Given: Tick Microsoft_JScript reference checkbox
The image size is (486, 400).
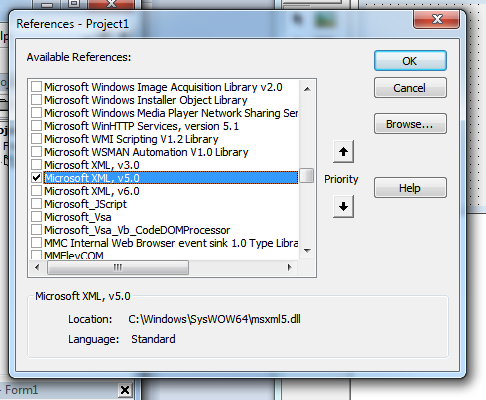Looking at the screenshot, I should coord(36,204).
